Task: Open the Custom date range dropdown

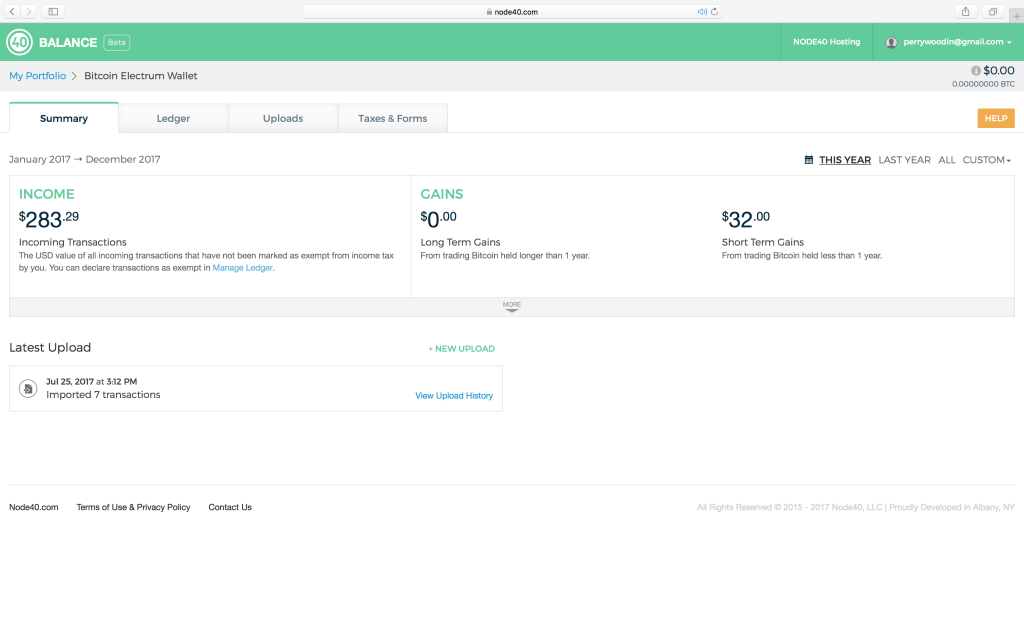Action: (x=986, y=160)
